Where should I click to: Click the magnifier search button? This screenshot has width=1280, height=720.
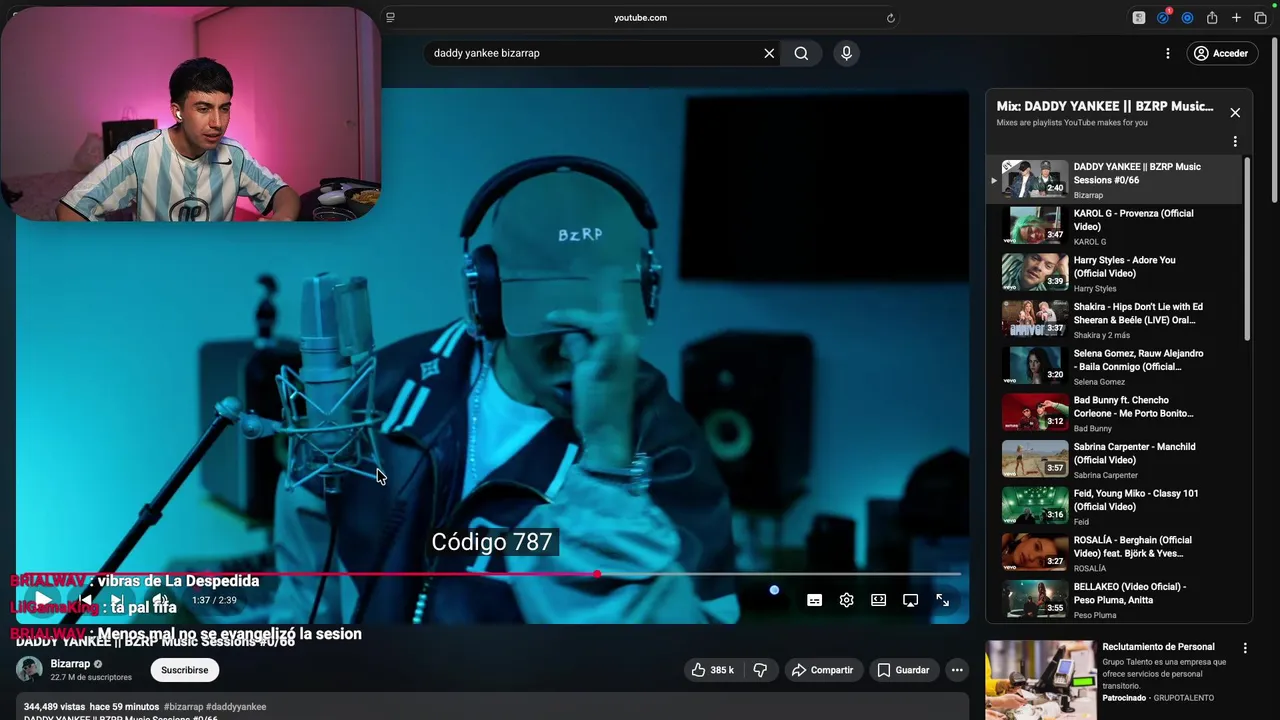[801, 53]
